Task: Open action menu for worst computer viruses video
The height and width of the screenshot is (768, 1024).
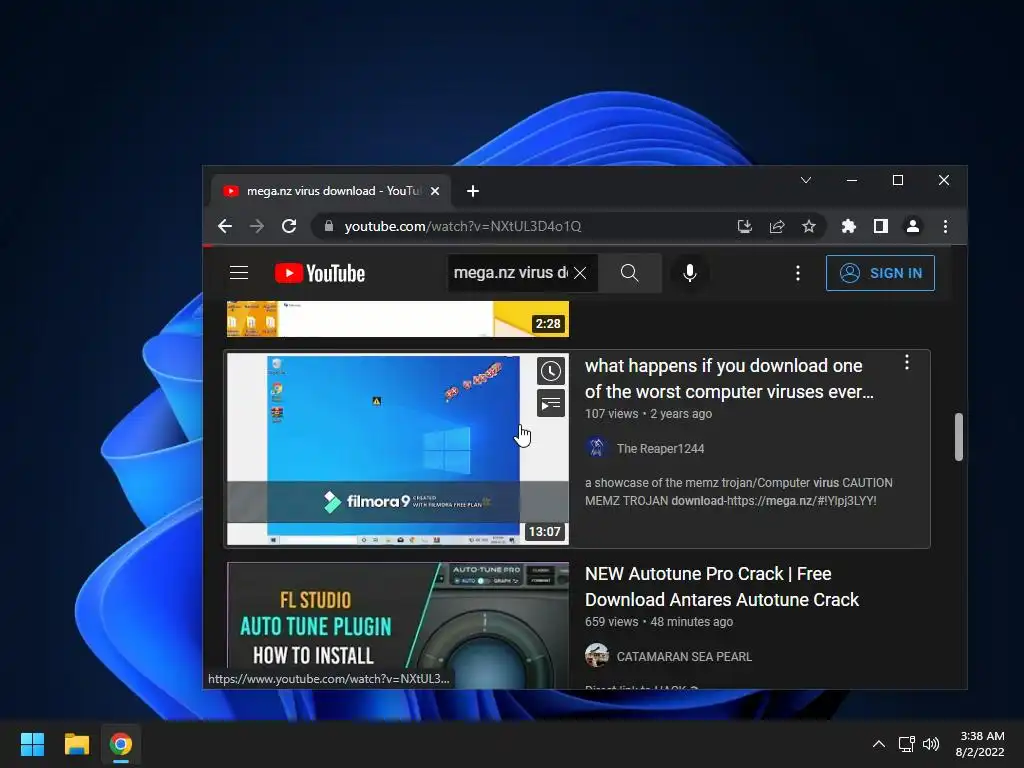Action: click(906, 362)
